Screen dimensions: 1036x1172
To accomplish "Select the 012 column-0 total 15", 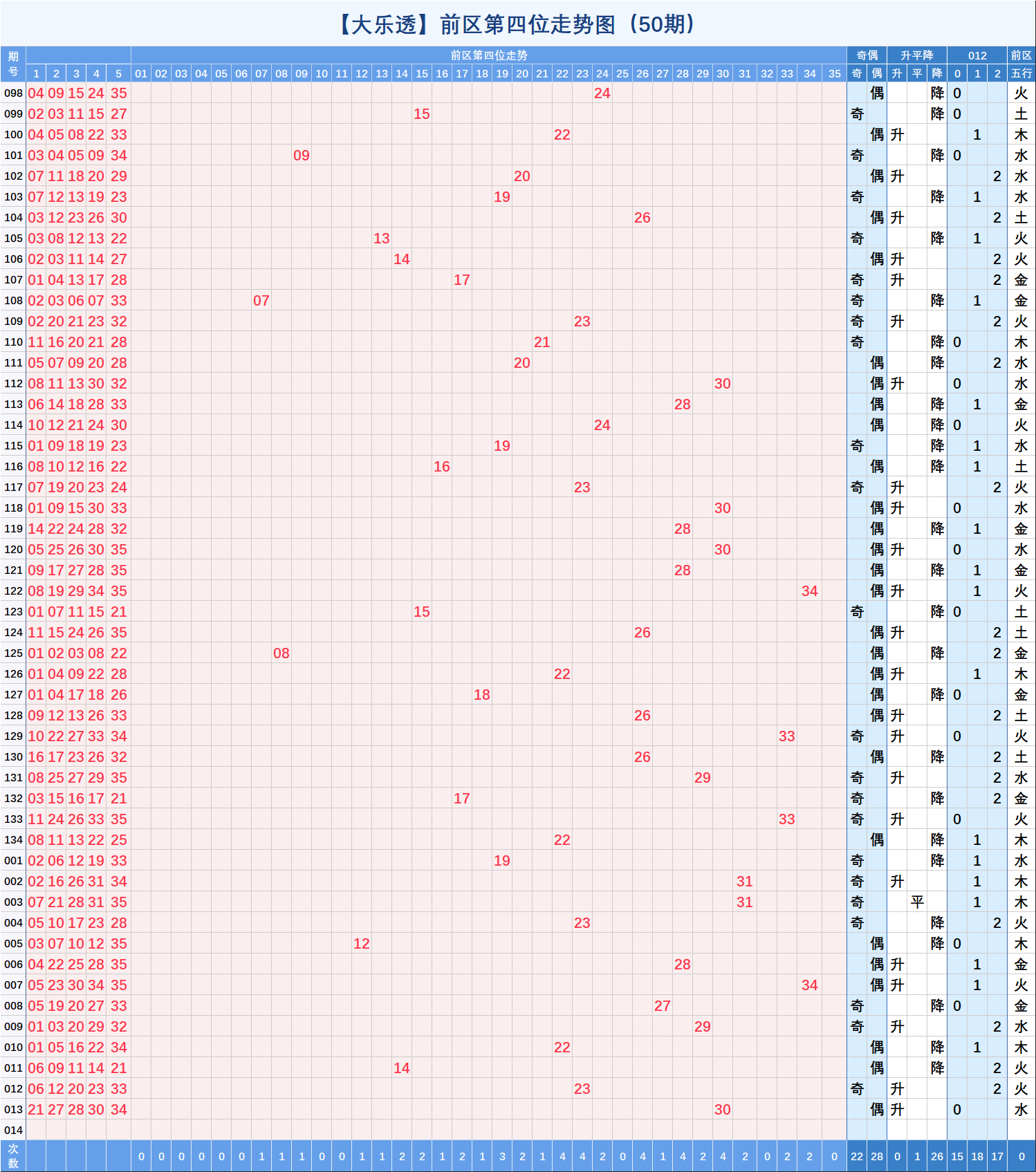I will point(957,1156).
